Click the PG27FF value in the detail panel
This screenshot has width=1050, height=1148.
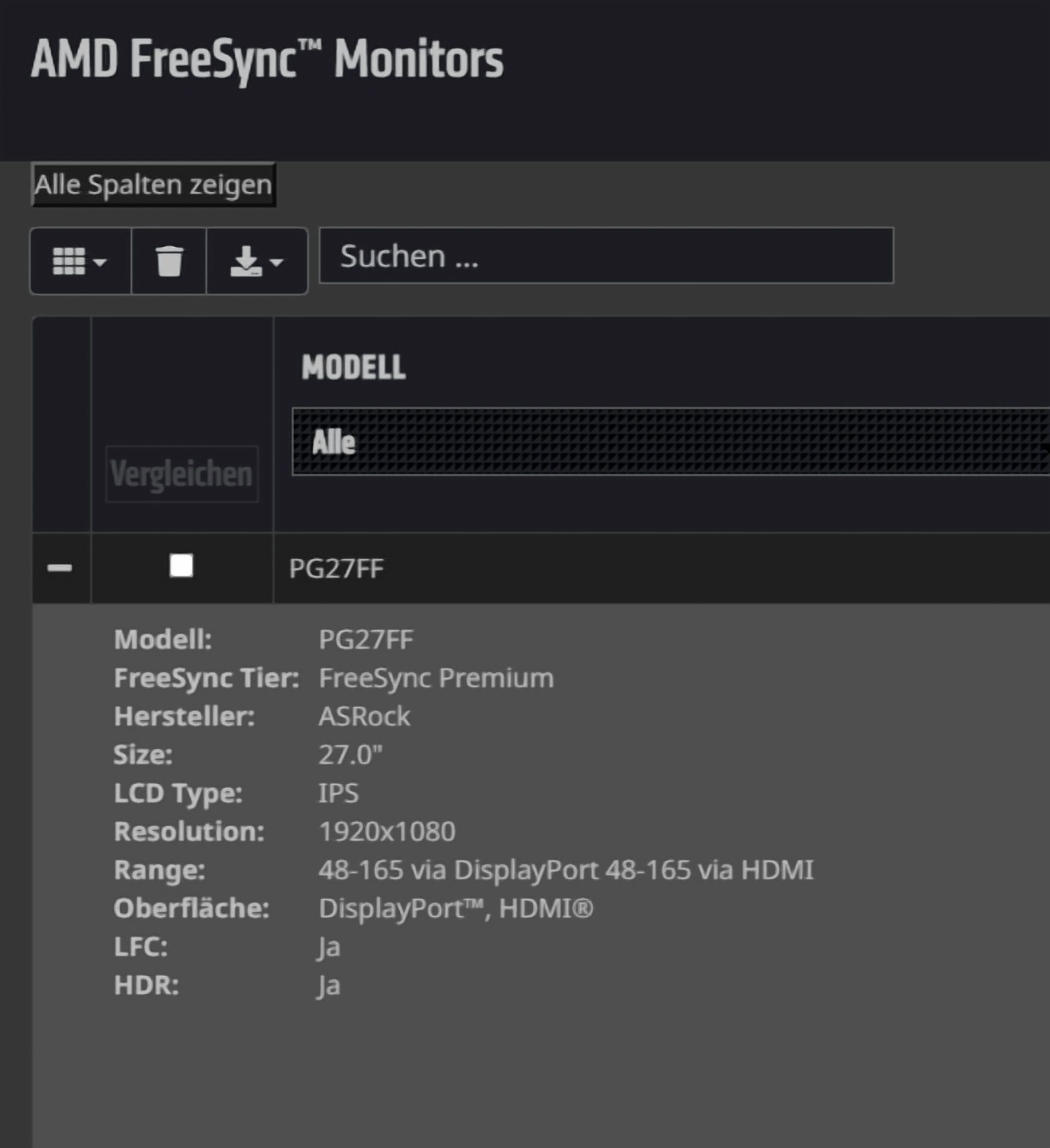pyautogui.click(x=365, y=639)
